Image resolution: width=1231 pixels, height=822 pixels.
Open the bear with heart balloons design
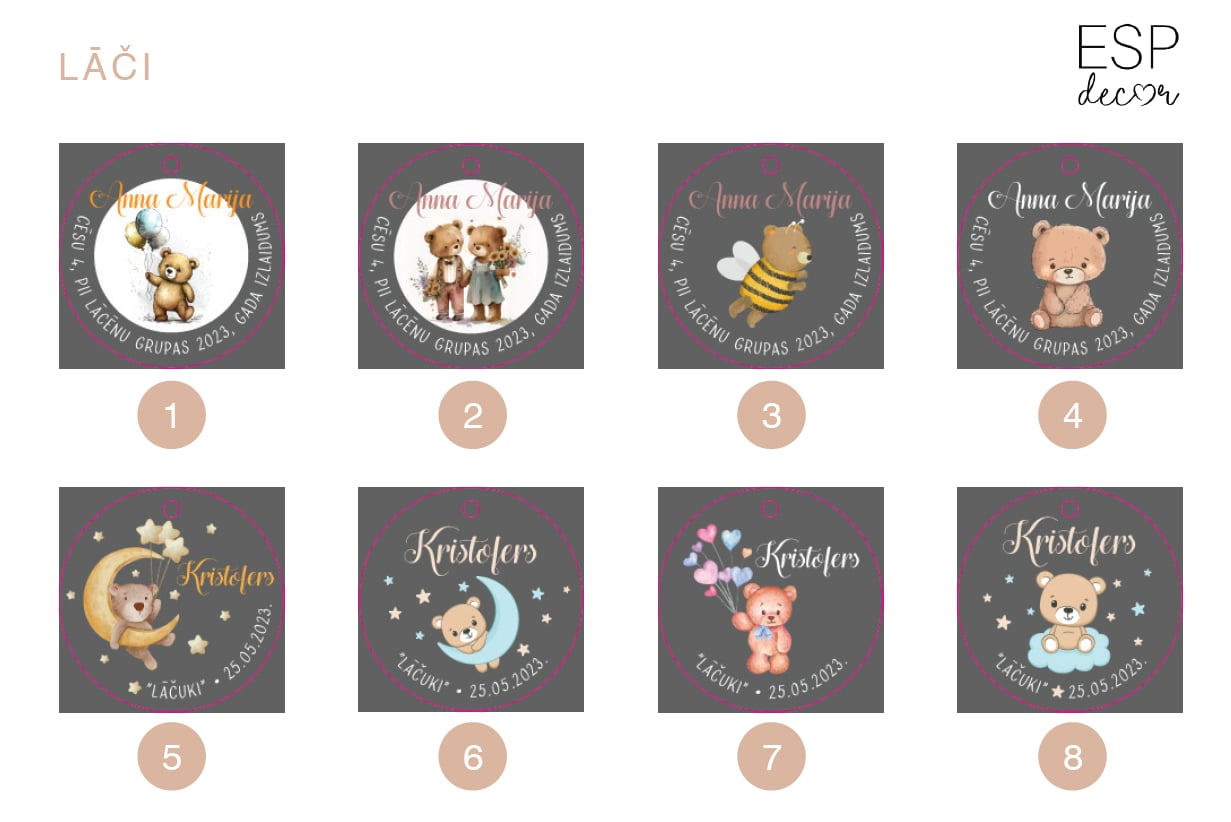coord(771,600)
